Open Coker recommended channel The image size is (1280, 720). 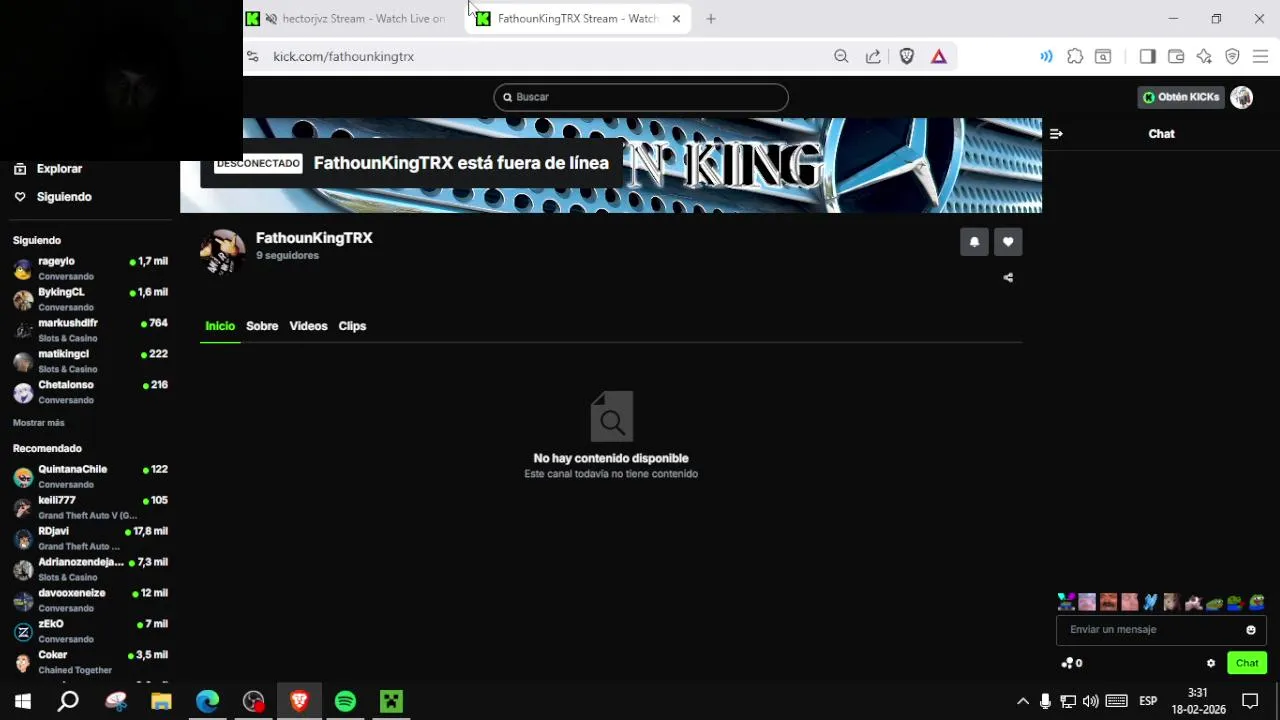click(90, 662)
